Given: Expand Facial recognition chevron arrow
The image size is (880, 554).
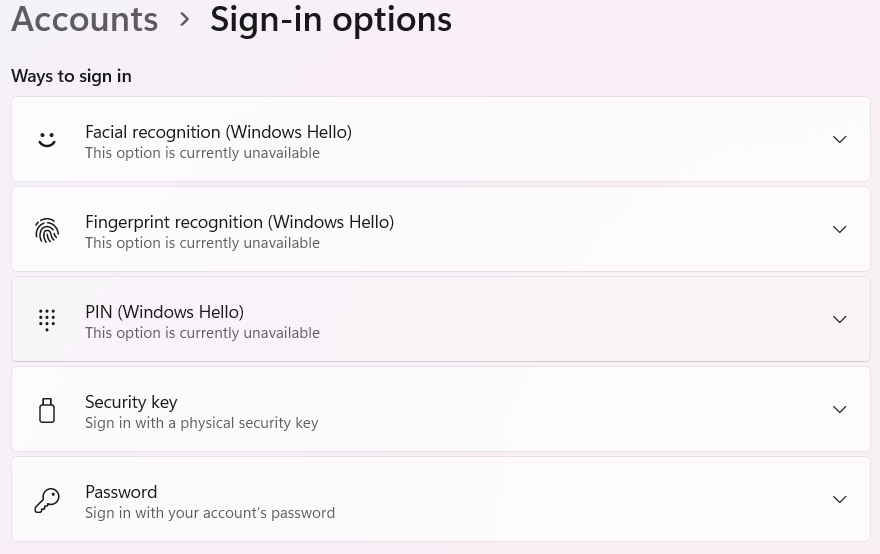Looking at the screenshot, I should (x=840, y=139).
